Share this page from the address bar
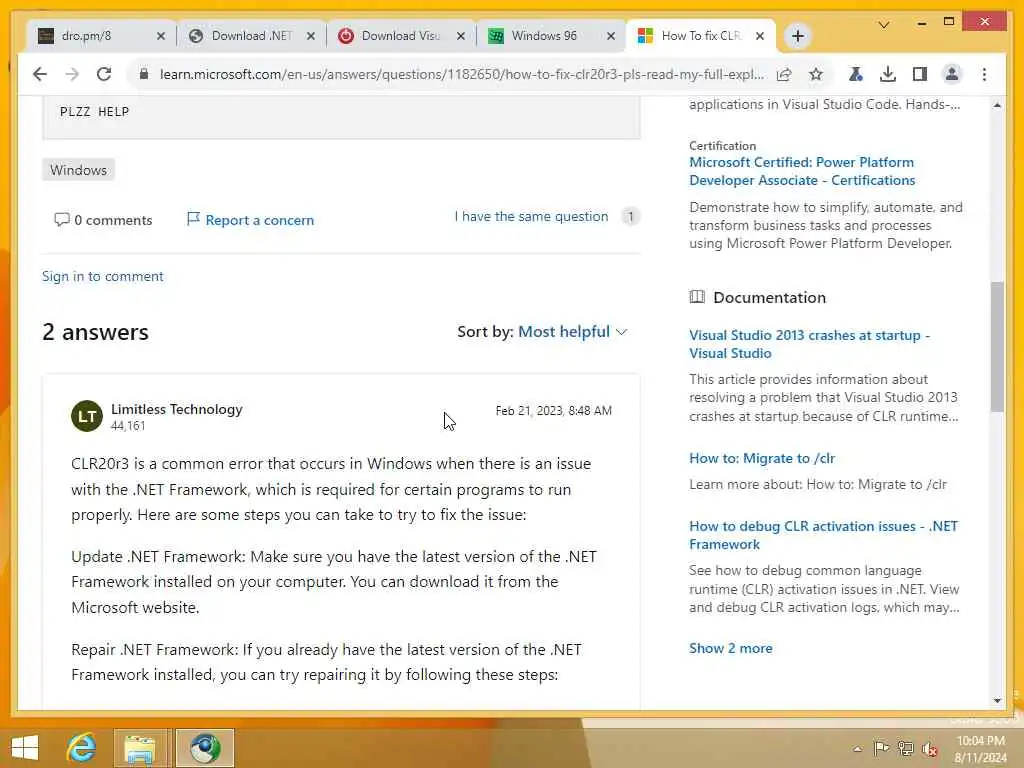The height and width of the screenshot is (768, 1024). (784, 74)
